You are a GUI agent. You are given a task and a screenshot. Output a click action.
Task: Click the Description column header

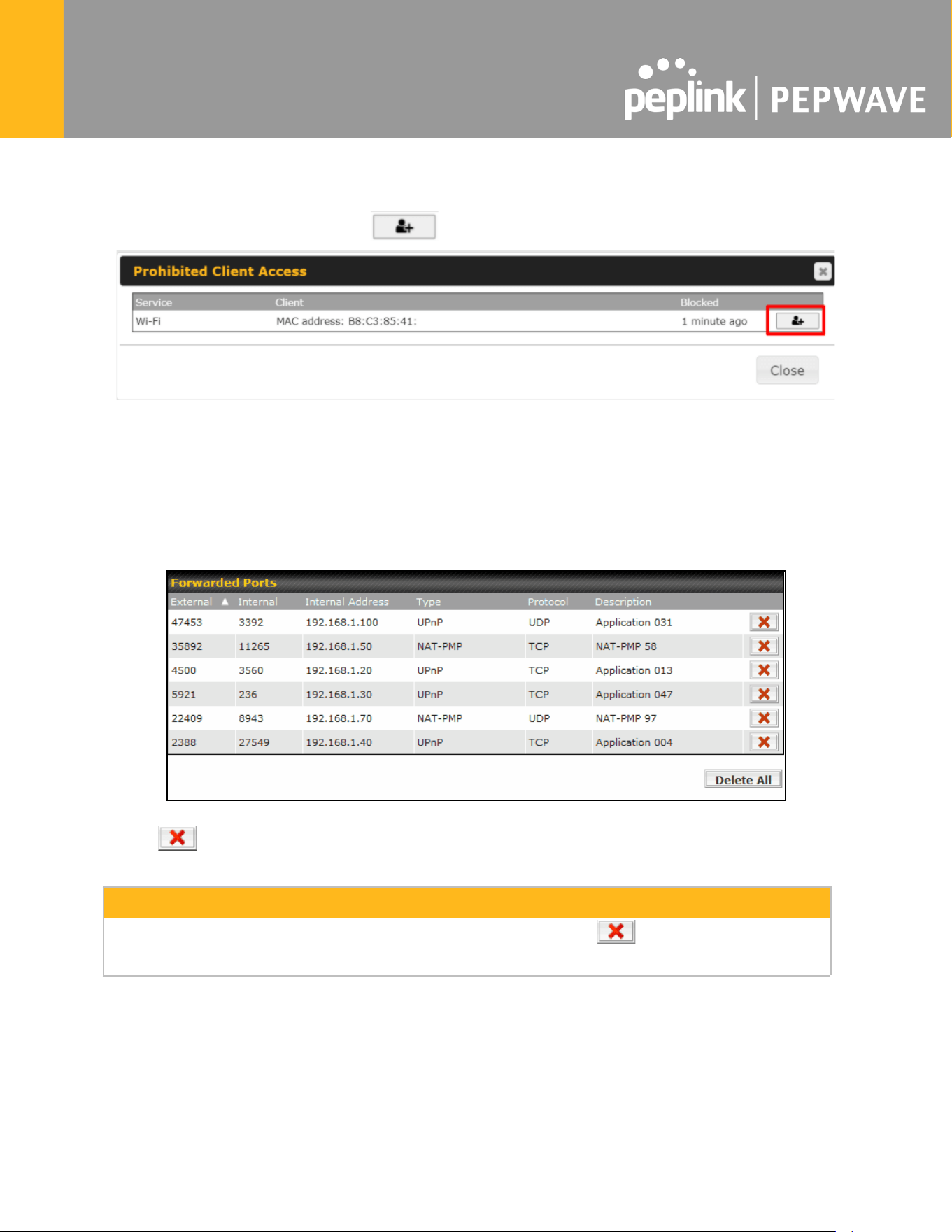[623, 602]
